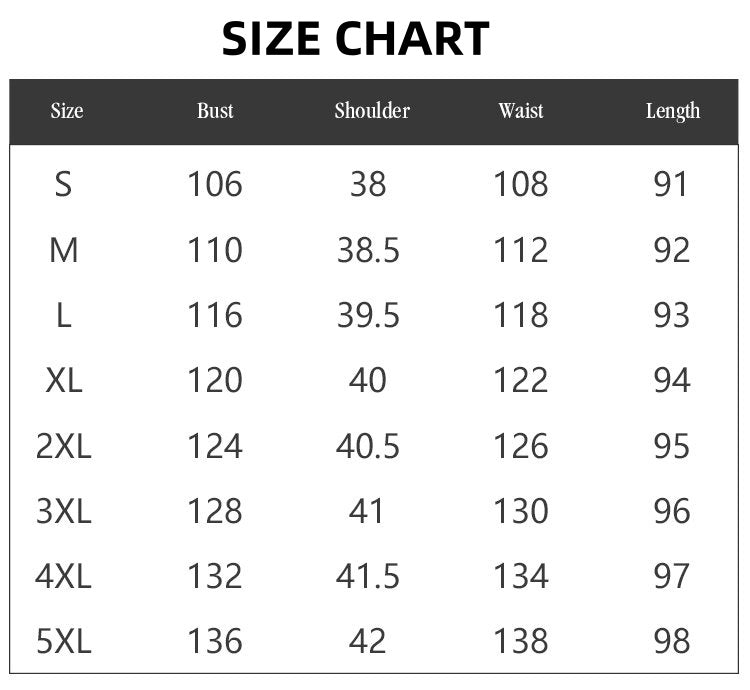Click the Bust column header
The width and height of the screenshot is (750, 690).
[x=215, y=111]
